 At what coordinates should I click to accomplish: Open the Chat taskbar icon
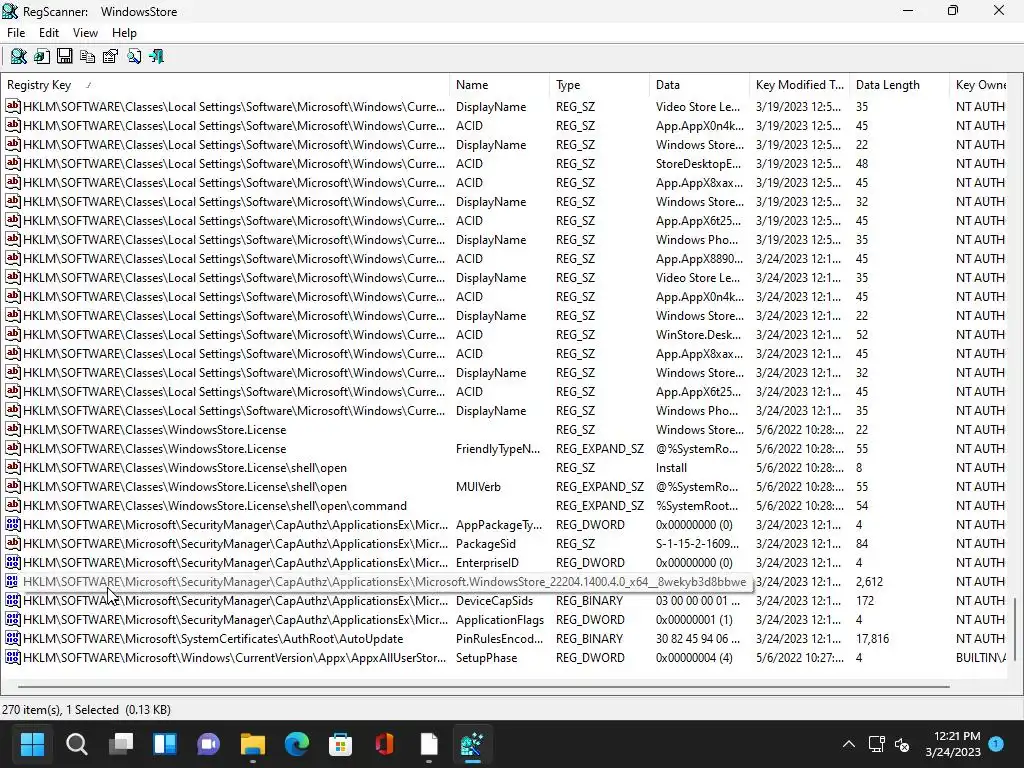click(x=208, y=744)
